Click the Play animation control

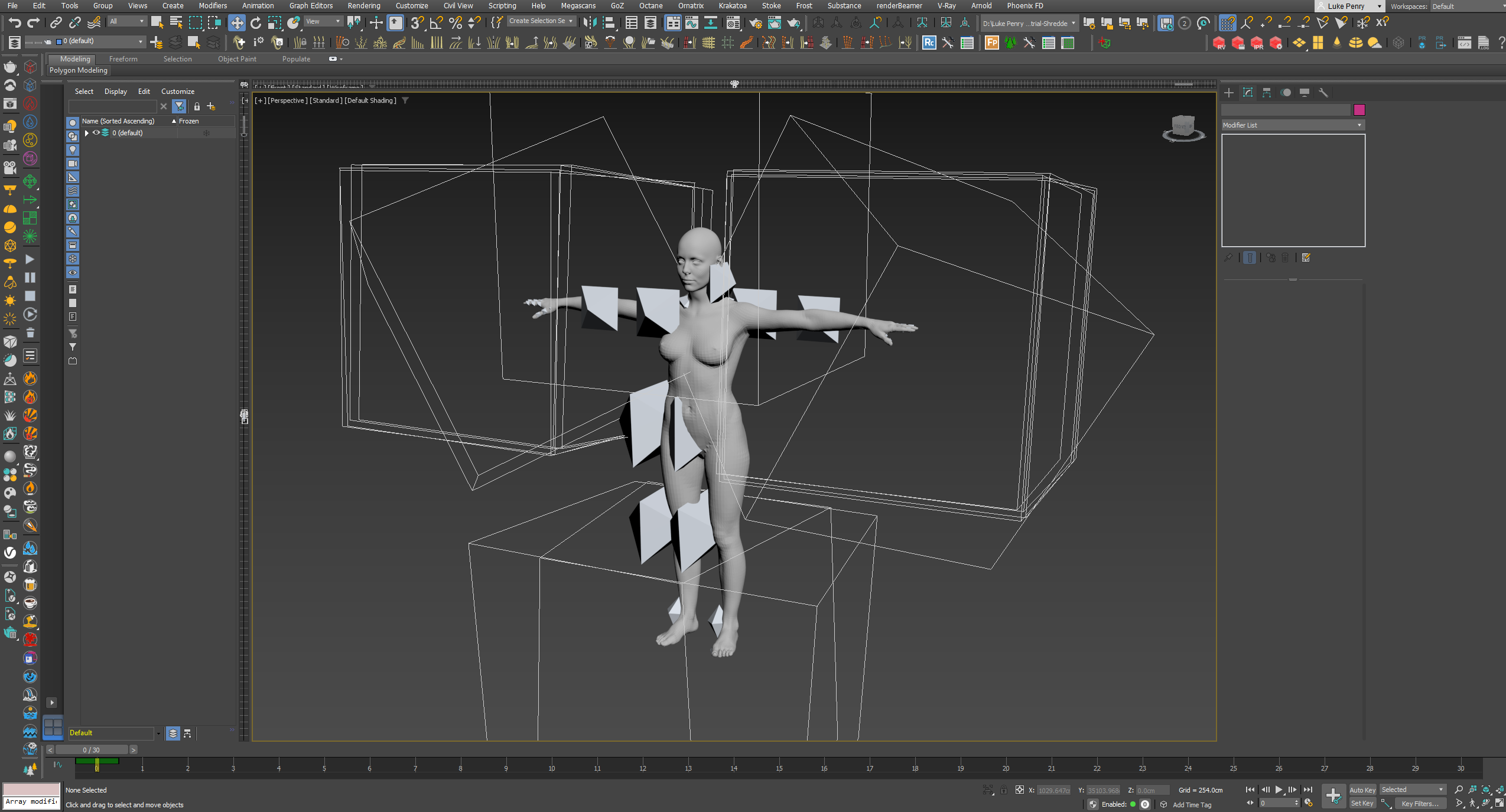1279,790
